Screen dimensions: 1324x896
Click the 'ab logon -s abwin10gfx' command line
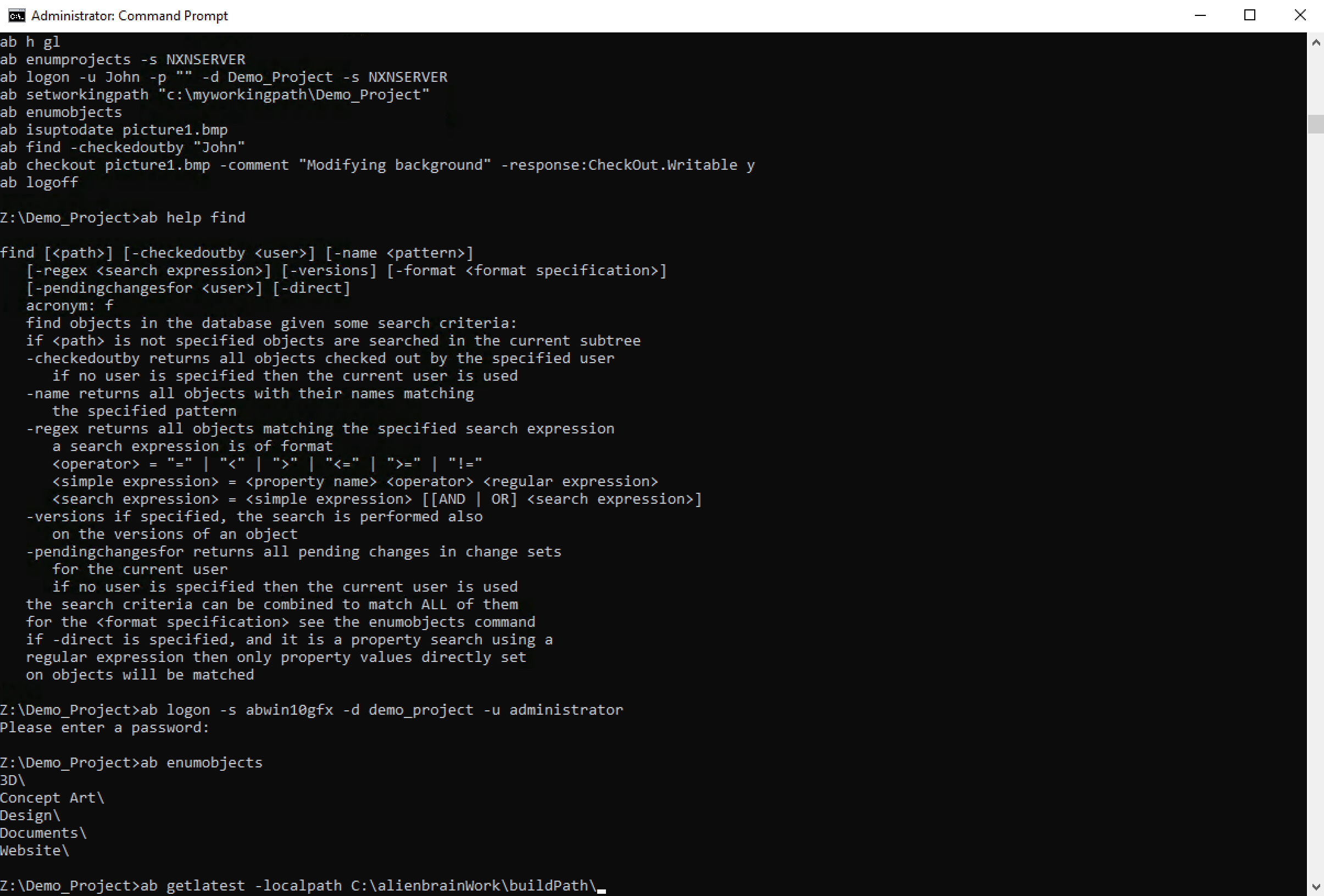311,710
